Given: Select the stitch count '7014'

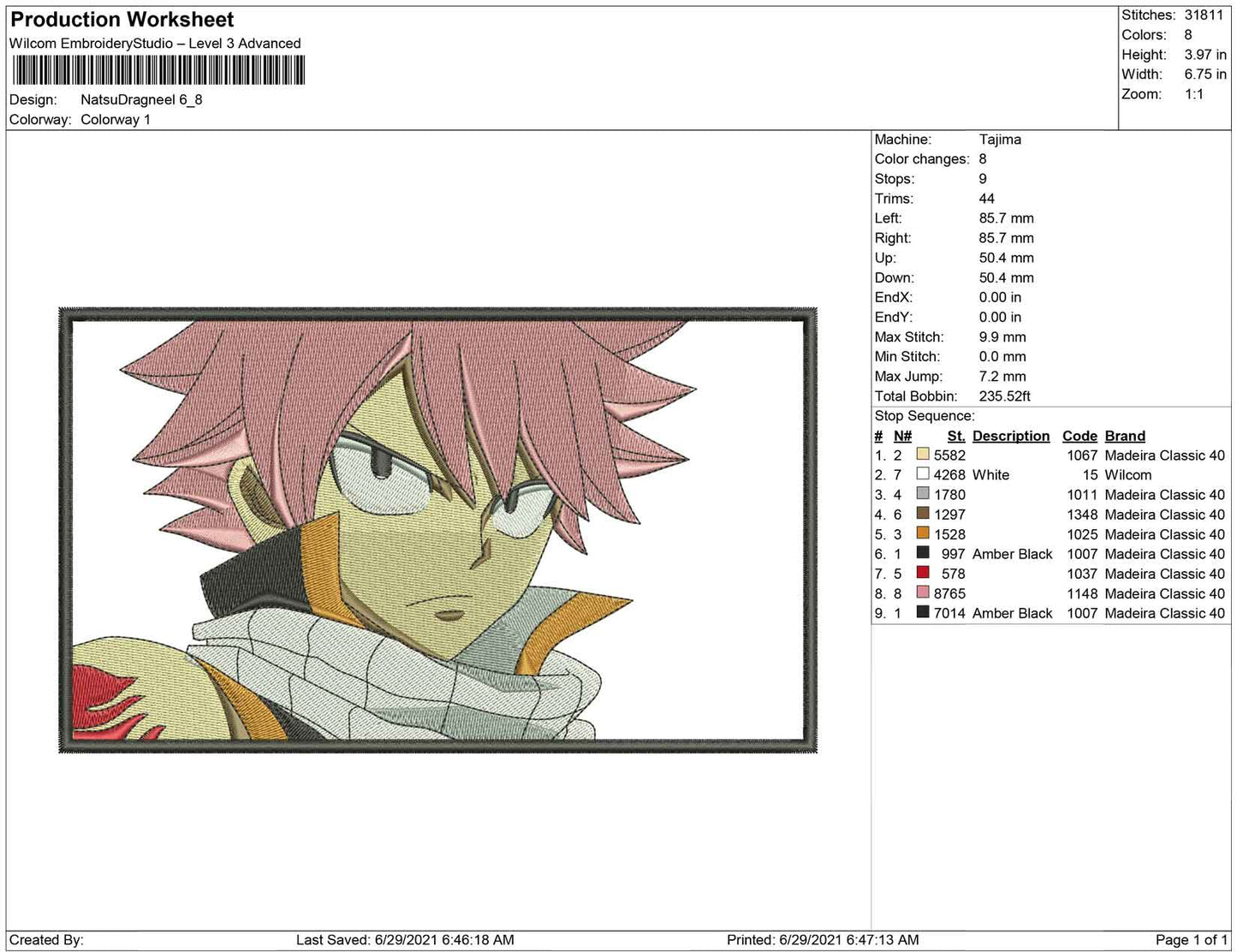Looking at the screenshot, I should click(x=949, y=613).
